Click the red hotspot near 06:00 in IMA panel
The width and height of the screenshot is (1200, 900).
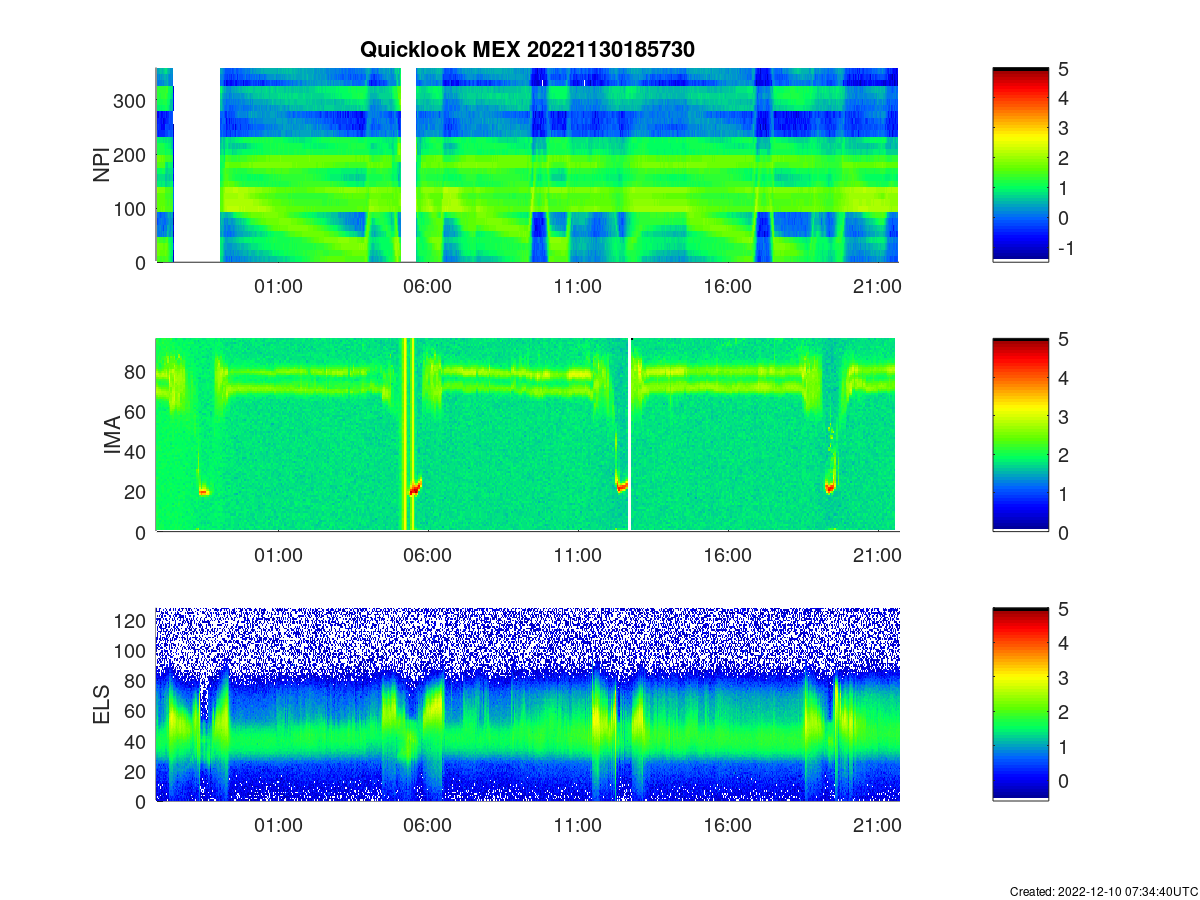tap(415, 488)
